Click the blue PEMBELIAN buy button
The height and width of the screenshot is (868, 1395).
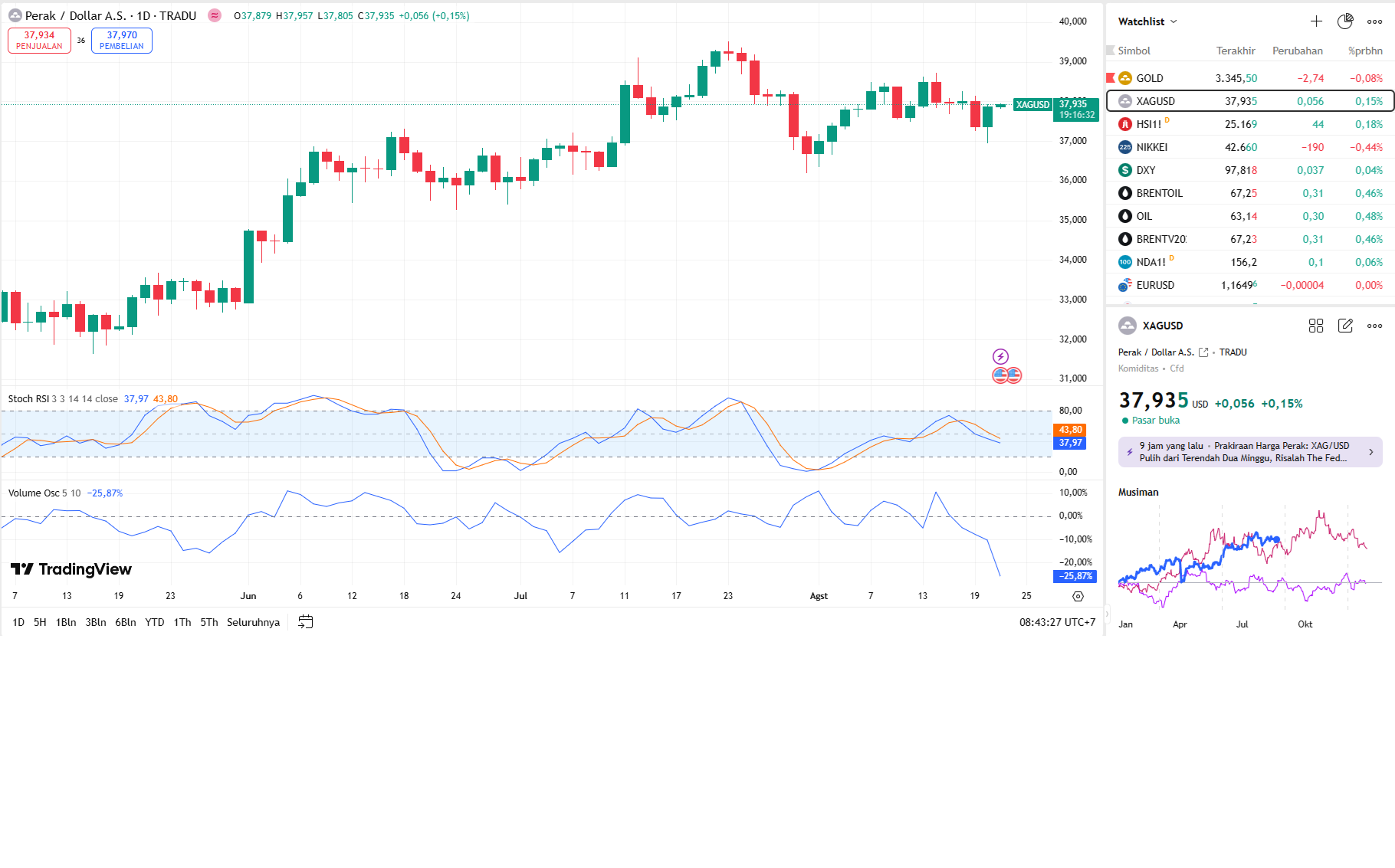pyautogui.click(x=122, y=41)
